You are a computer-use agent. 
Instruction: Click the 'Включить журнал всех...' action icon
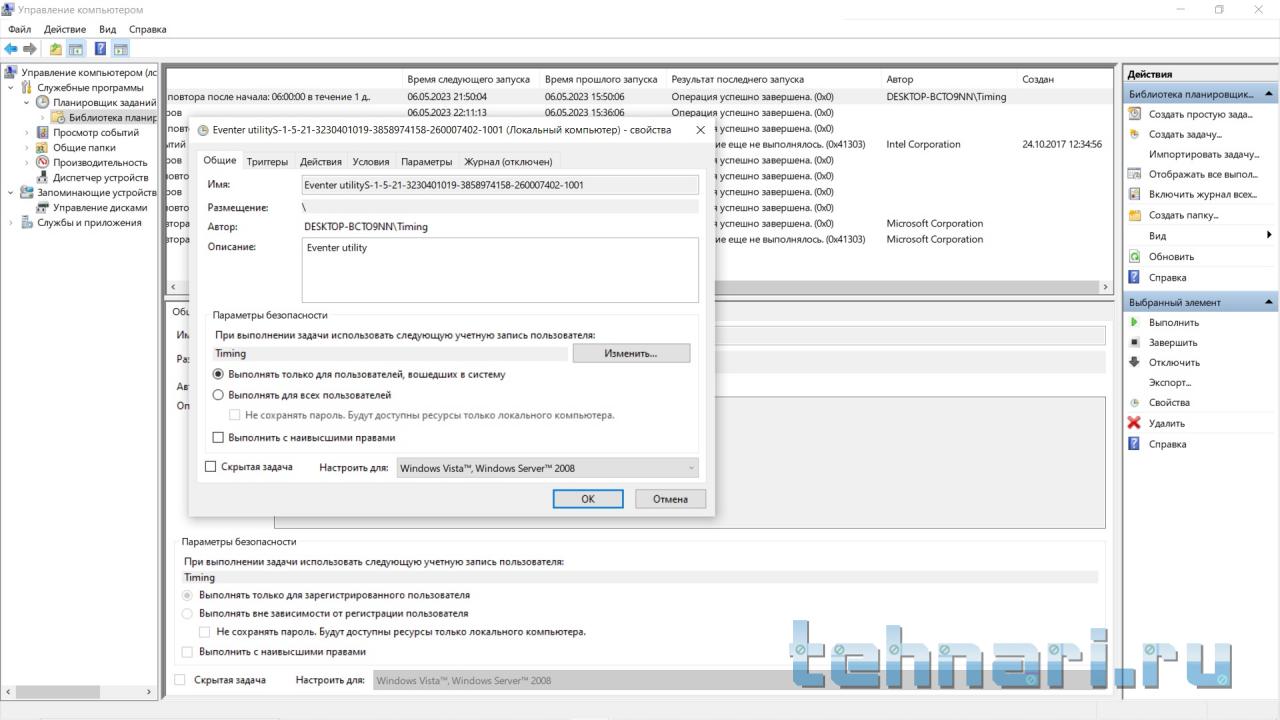[1134, 194]
